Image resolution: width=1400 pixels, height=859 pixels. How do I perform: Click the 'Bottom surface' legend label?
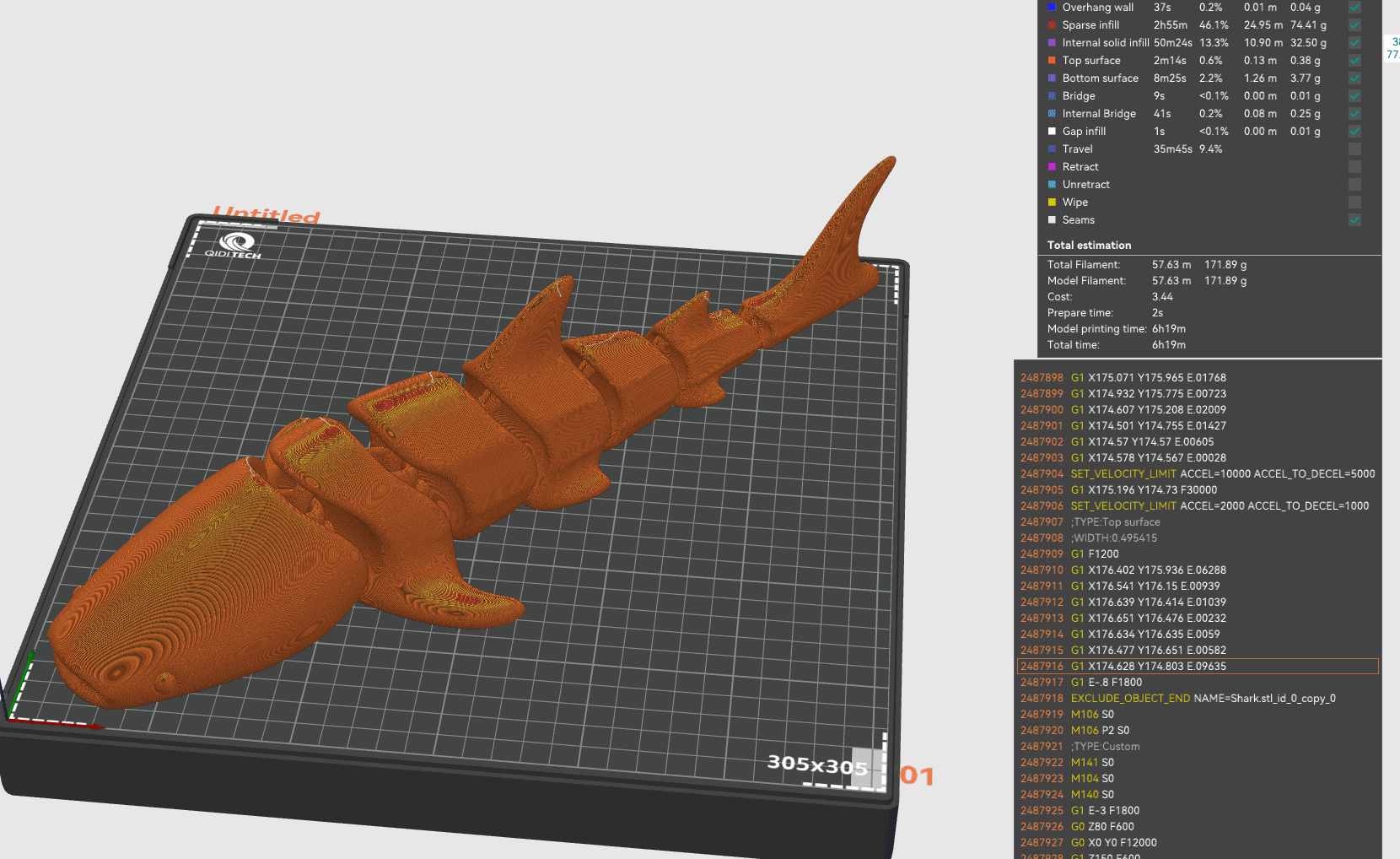1100,78
